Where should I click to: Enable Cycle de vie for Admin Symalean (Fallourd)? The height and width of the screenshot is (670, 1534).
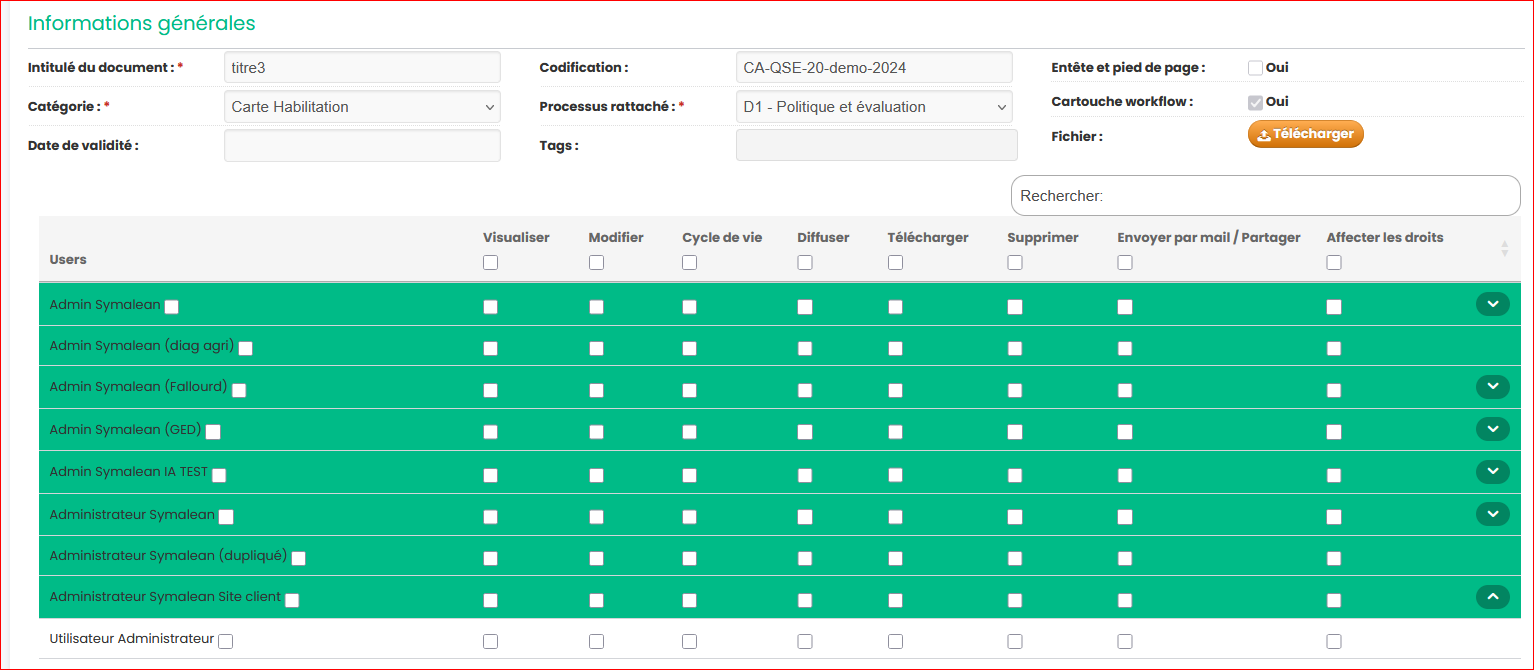(689, 390)
